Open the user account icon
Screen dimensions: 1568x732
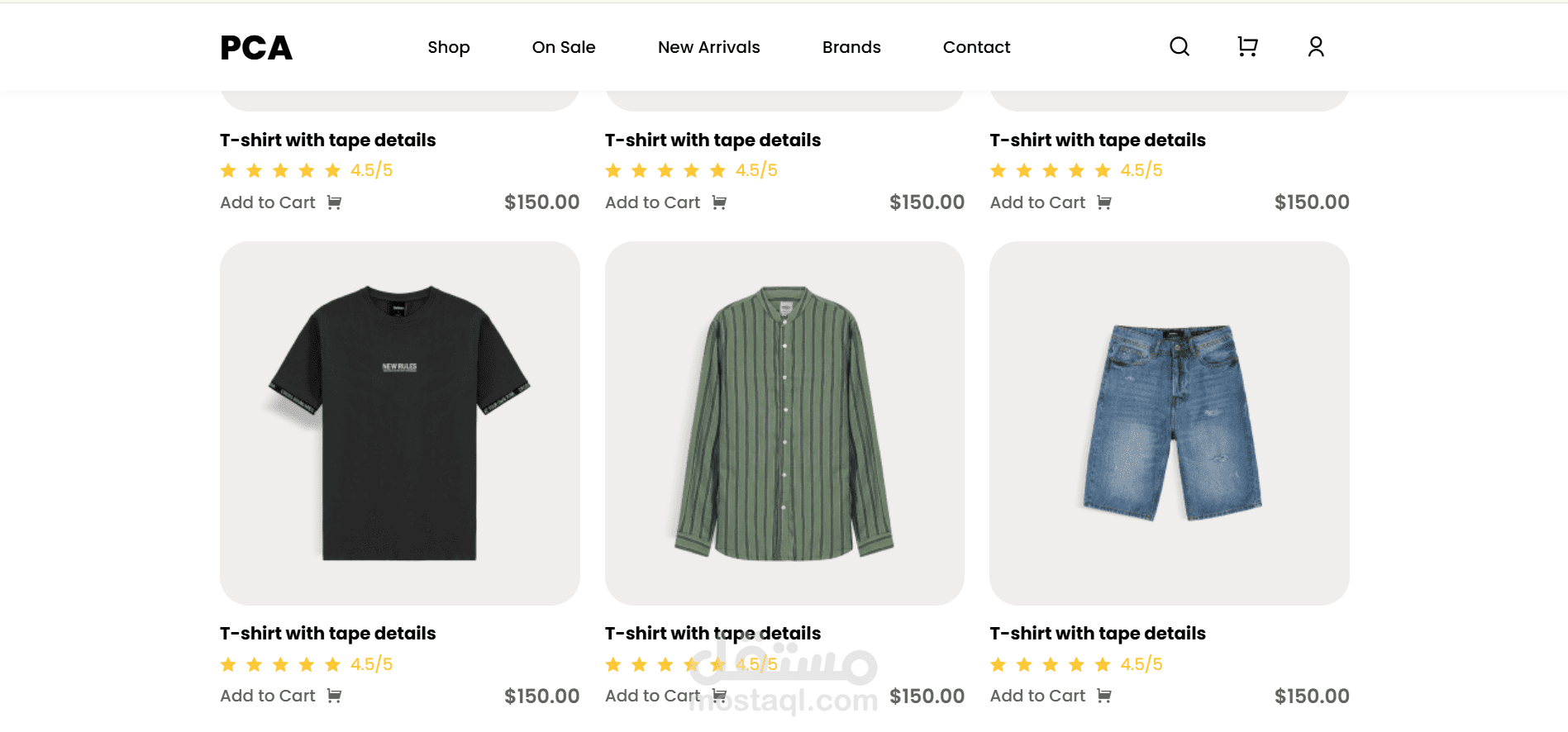(1316, 47)
